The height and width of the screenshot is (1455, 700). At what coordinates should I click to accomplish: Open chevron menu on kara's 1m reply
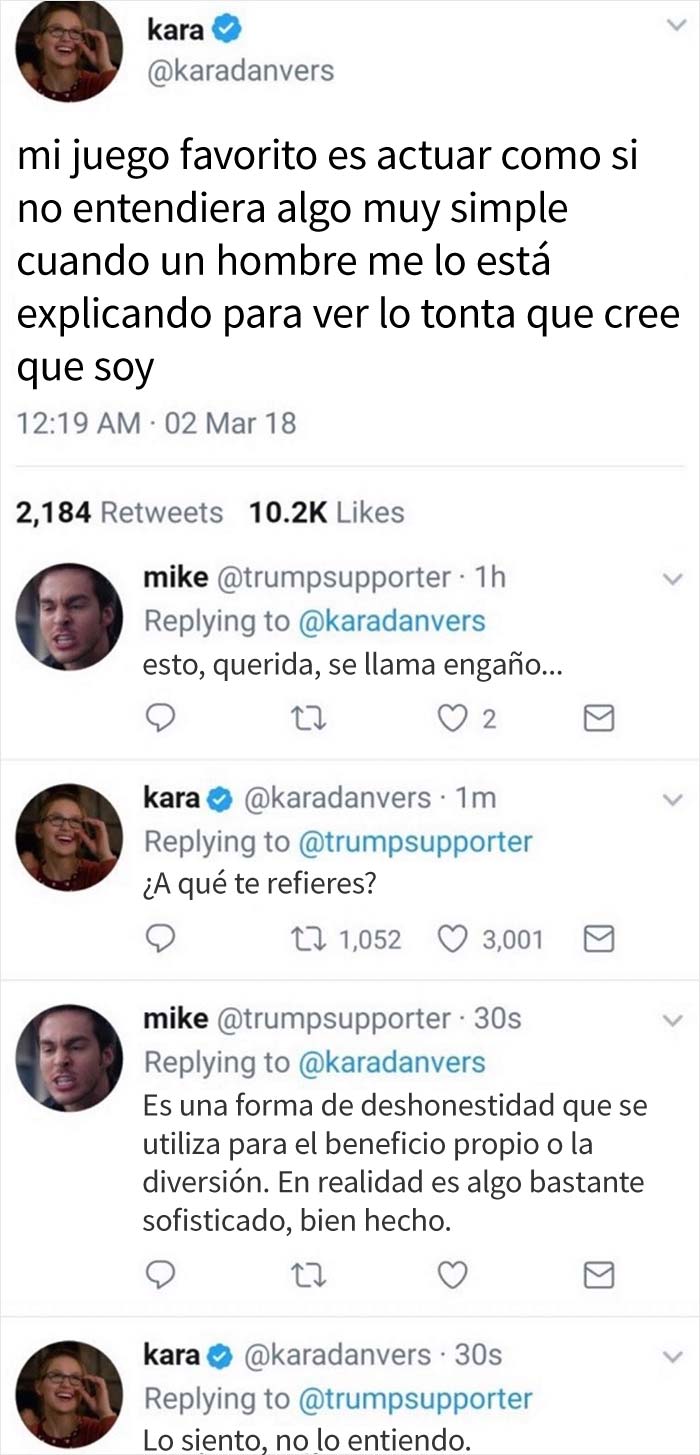[x=673, y=798]
